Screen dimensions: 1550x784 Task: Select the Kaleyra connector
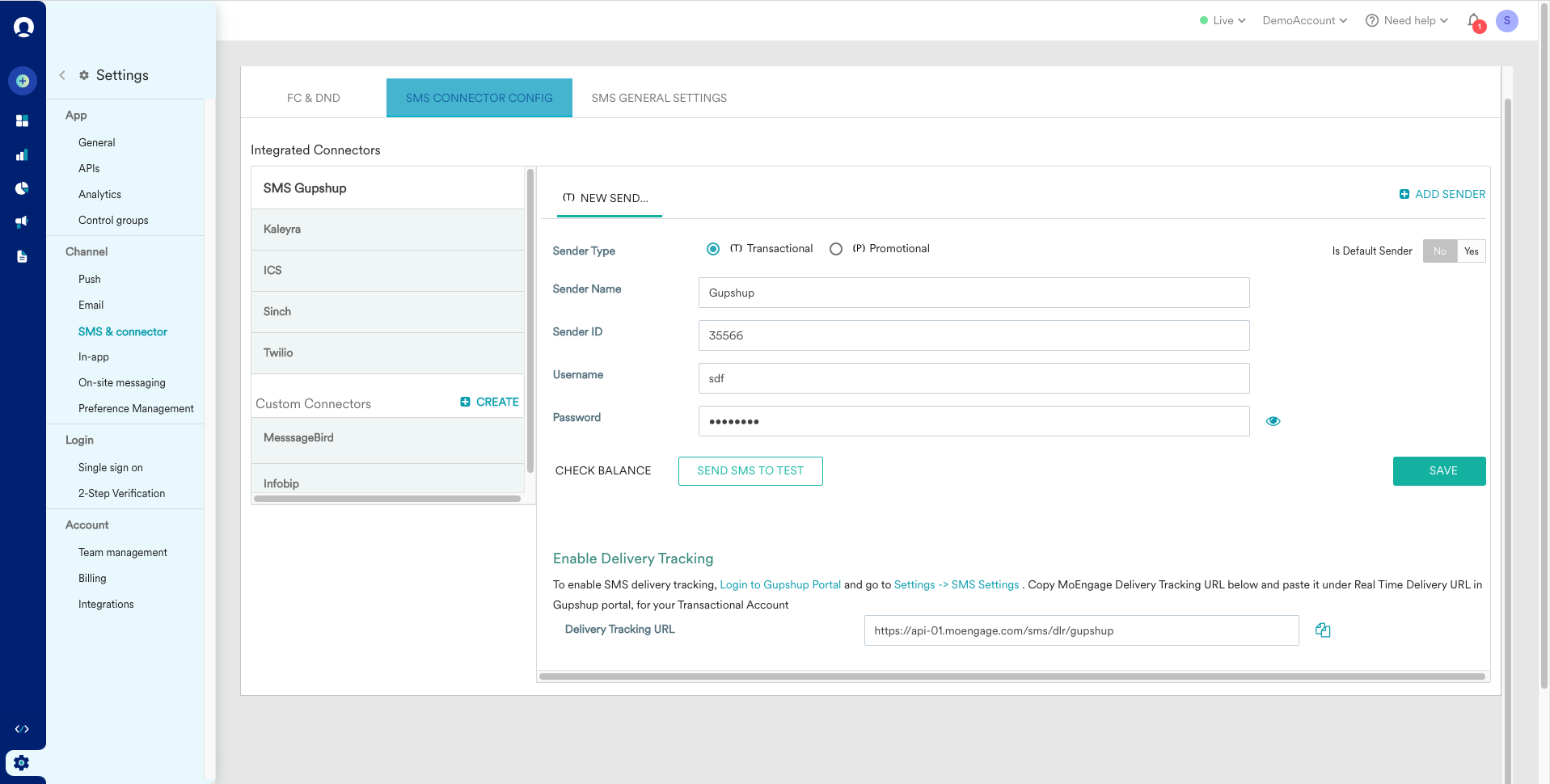click(388, 230)
